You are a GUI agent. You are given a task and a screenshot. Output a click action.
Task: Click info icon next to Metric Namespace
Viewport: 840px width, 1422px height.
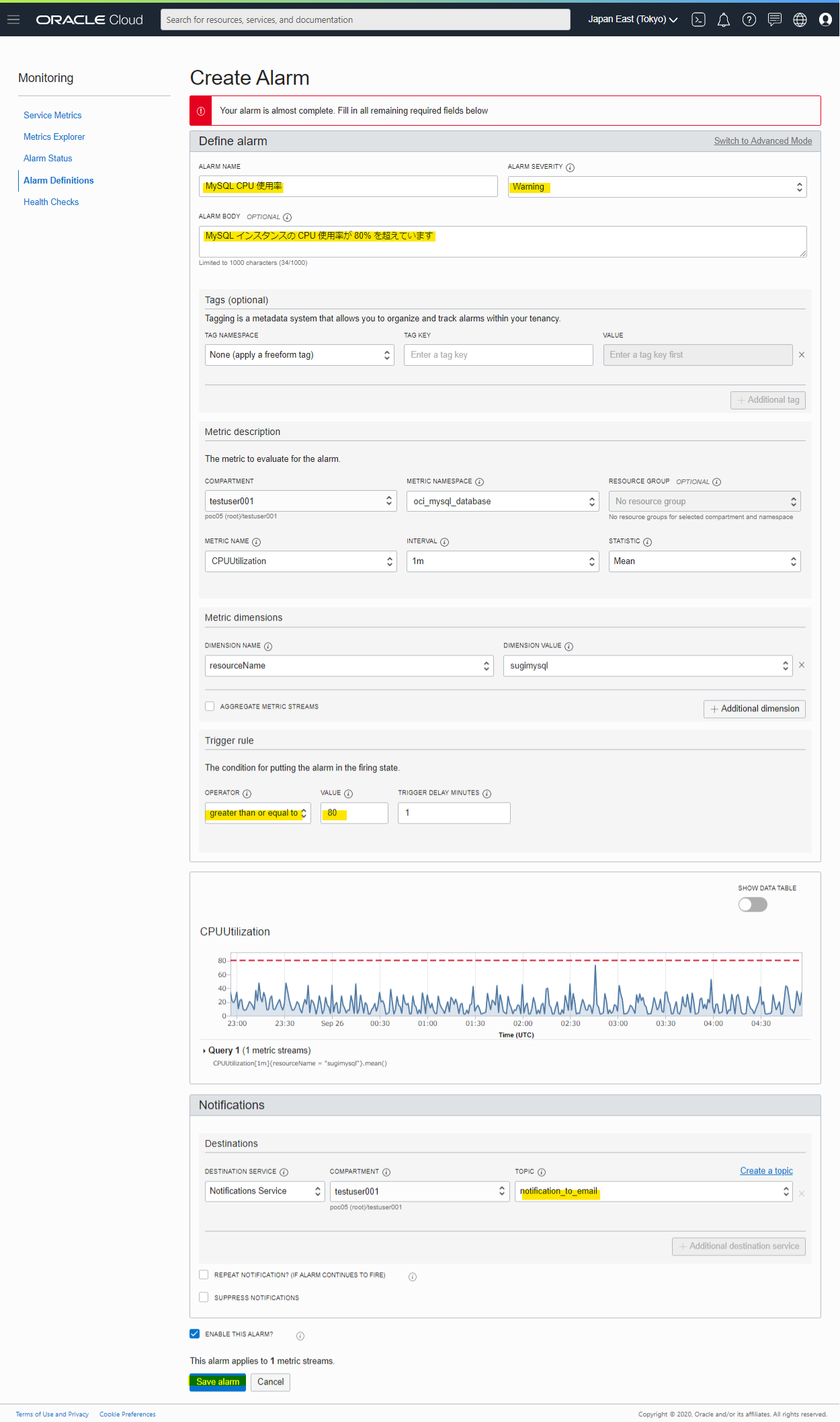pos(479,482)
